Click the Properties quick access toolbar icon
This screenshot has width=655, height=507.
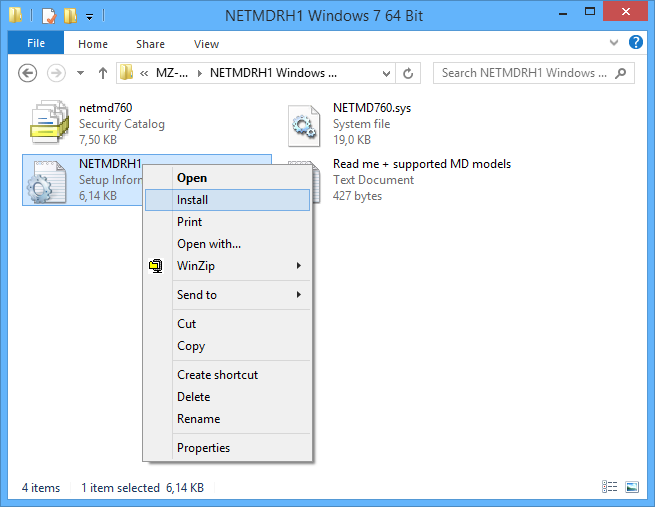[48, 16]
